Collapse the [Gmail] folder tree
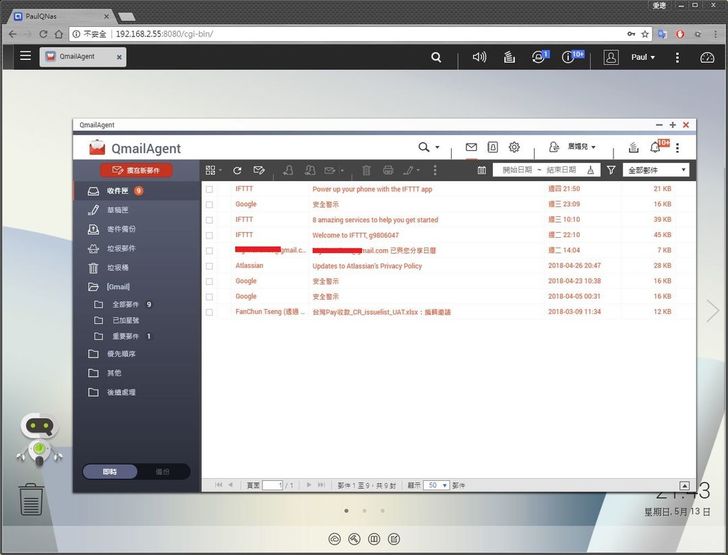Viewport: 728px width, 555px height. [93, 287]
